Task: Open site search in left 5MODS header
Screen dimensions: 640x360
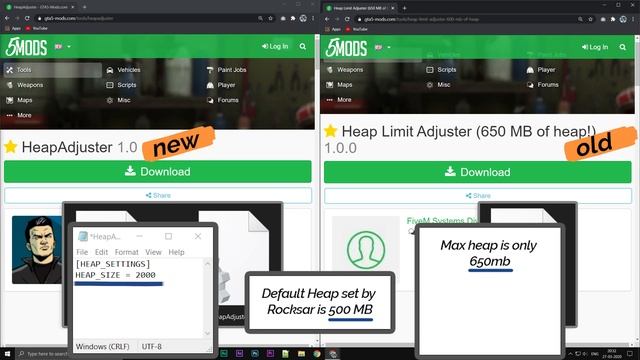Action: point(302,47)
